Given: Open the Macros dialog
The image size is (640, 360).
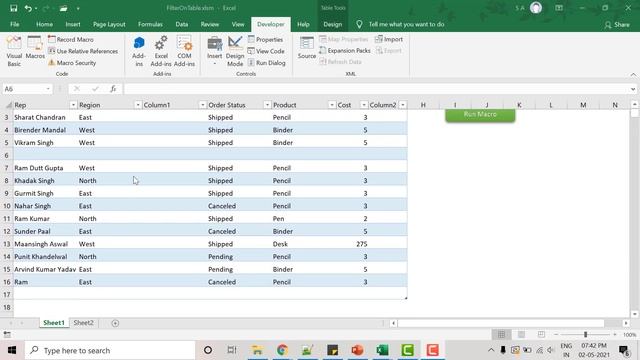Looking at the screenshot, I should (35, 48).
